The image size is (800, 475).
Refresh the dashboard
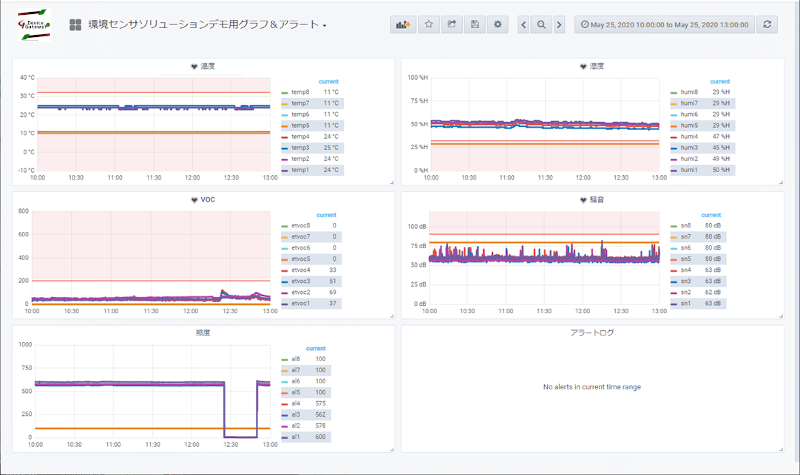click(768, 24)
